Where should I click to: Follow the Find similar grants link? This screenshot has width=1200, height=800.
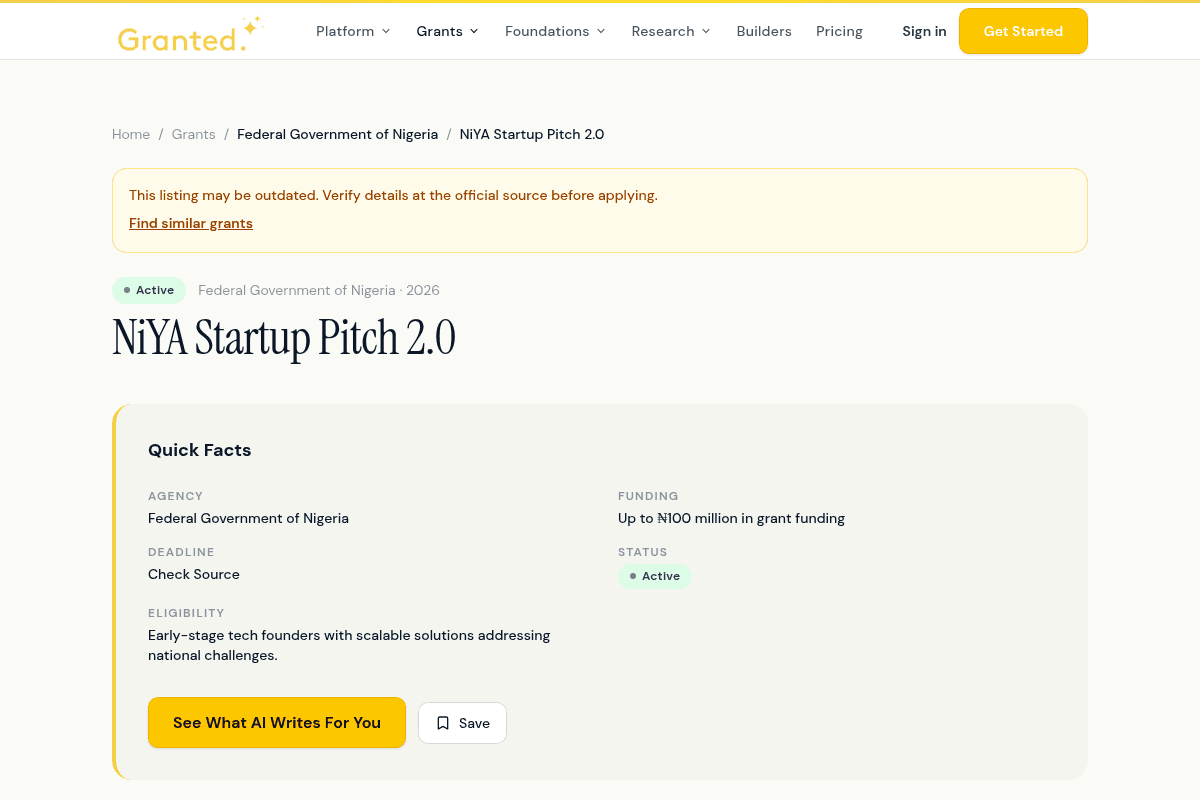coord(191,223)
